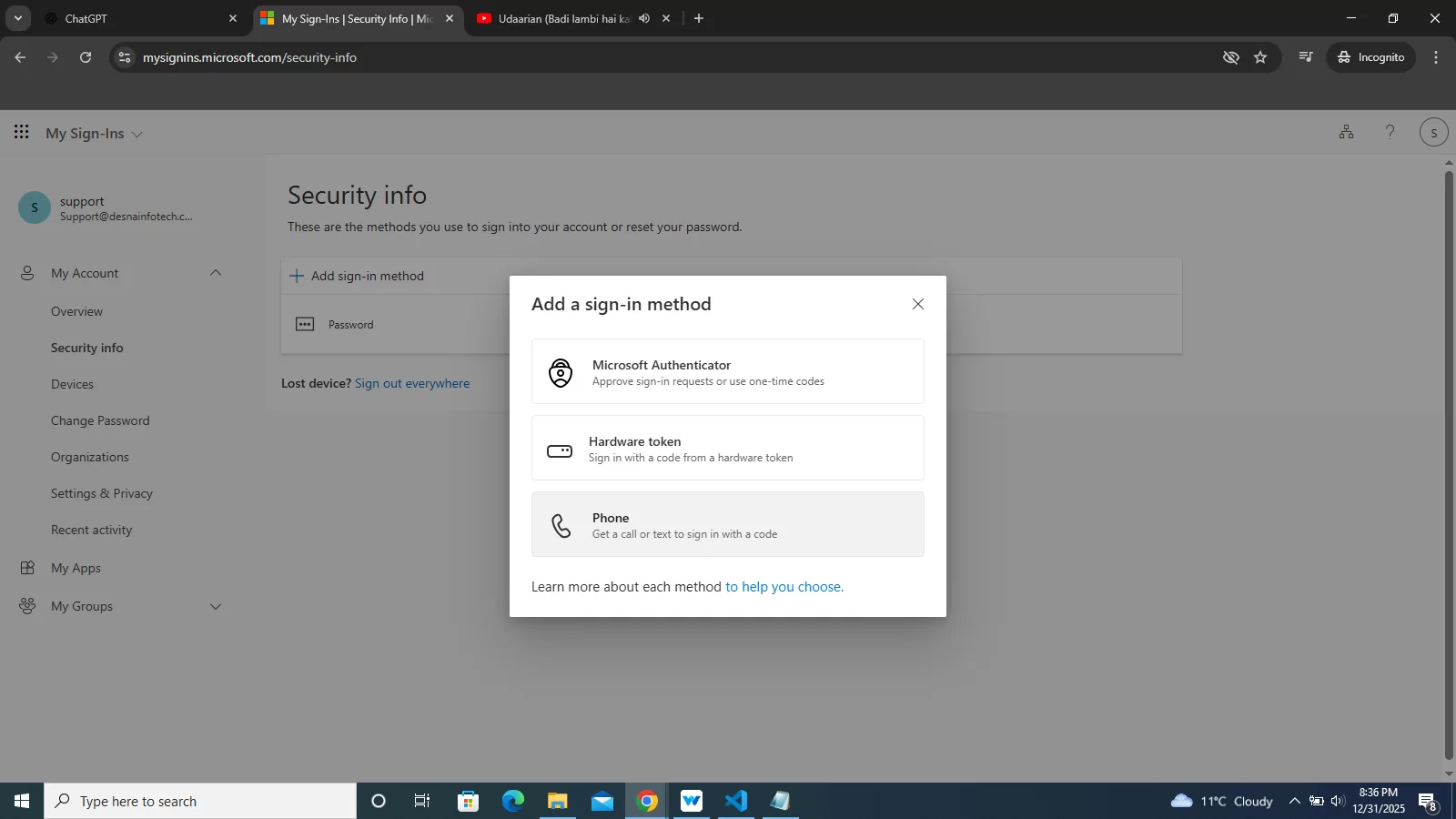This screenshot has height=819, width=1456.
Task: Open the account manager avatar in header
Action: coord(1434,133)
